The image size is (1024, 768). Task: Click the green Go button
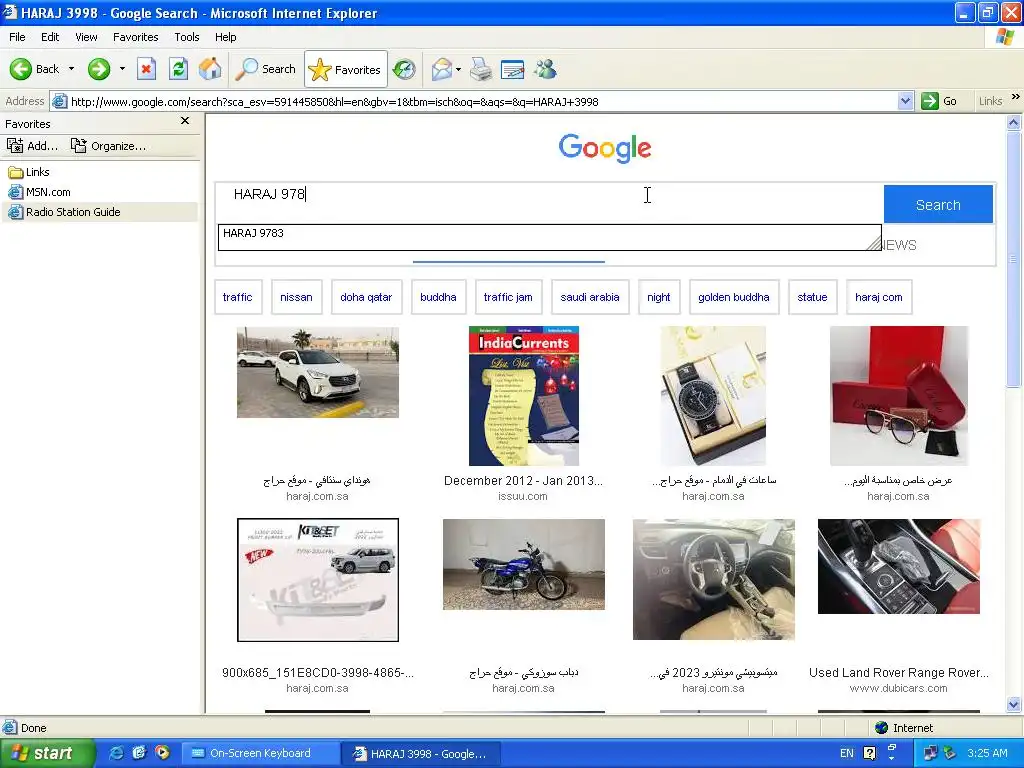click(939, 101)
